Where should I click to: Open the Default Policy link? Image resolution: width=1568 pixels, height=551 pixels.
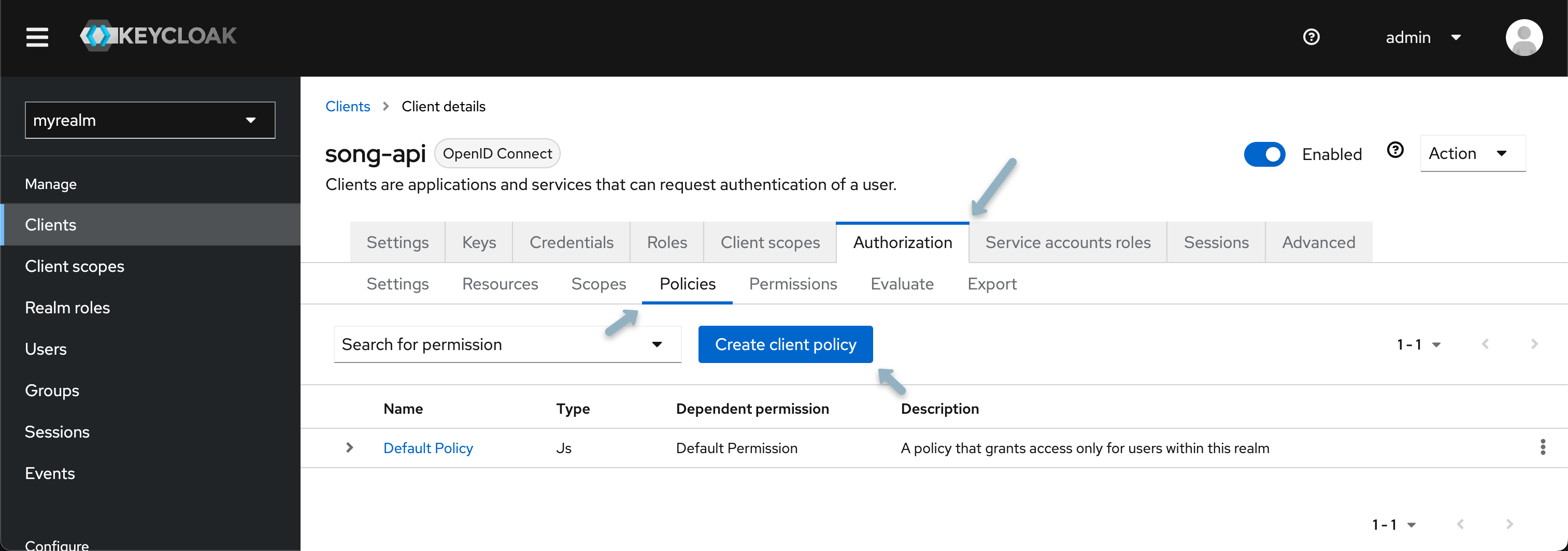[428, 448]
